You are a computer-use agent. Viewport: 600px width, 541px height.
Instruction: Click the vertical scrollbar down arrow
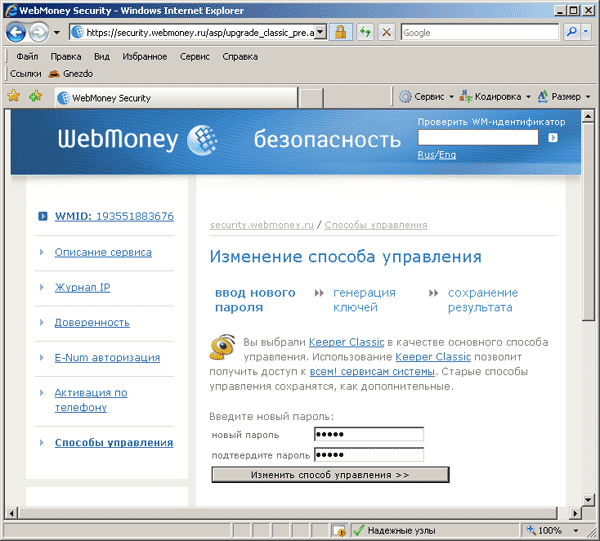point(588,499)
